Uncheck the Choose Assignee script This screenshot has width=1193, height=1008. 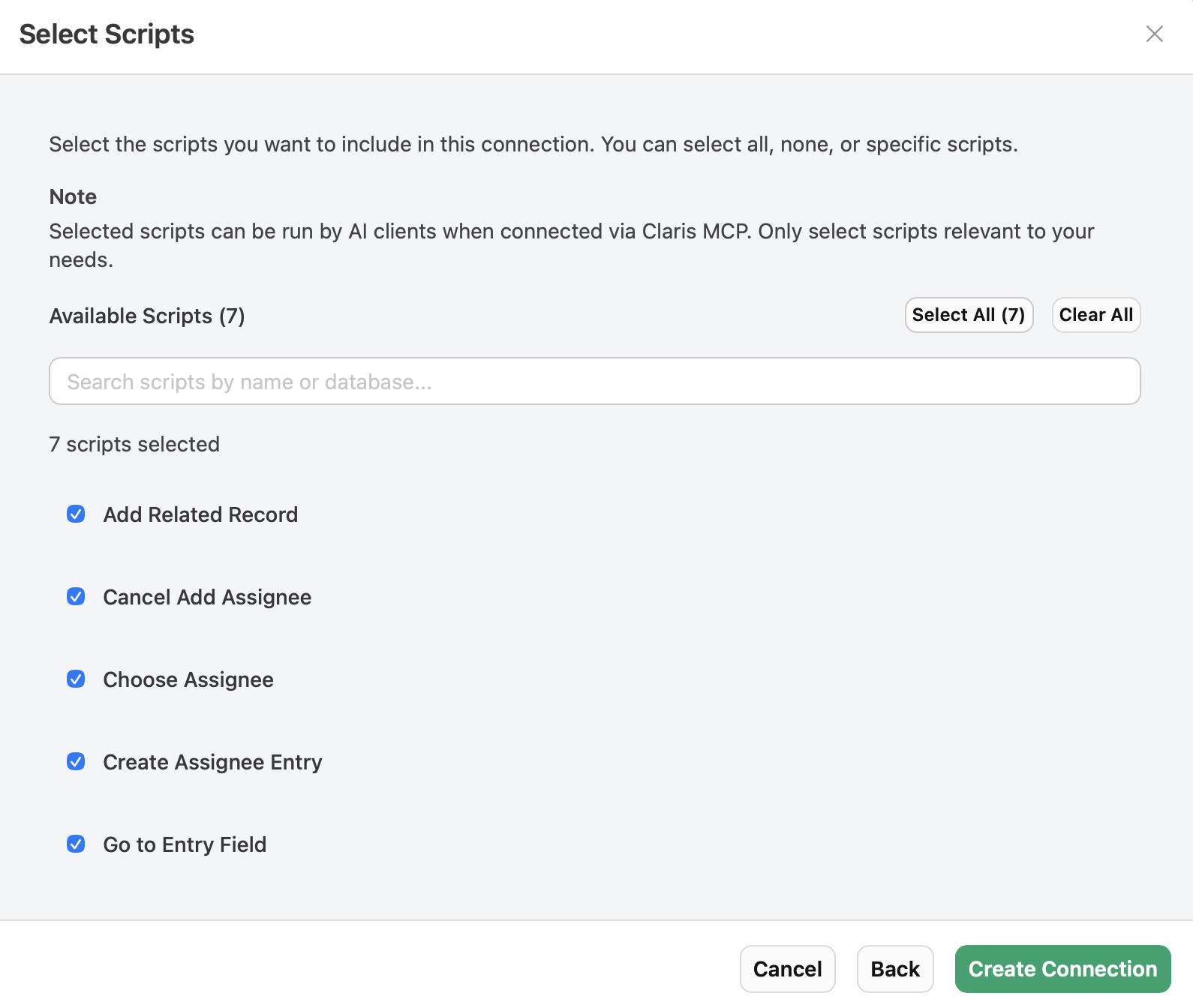tap(76, 679)
